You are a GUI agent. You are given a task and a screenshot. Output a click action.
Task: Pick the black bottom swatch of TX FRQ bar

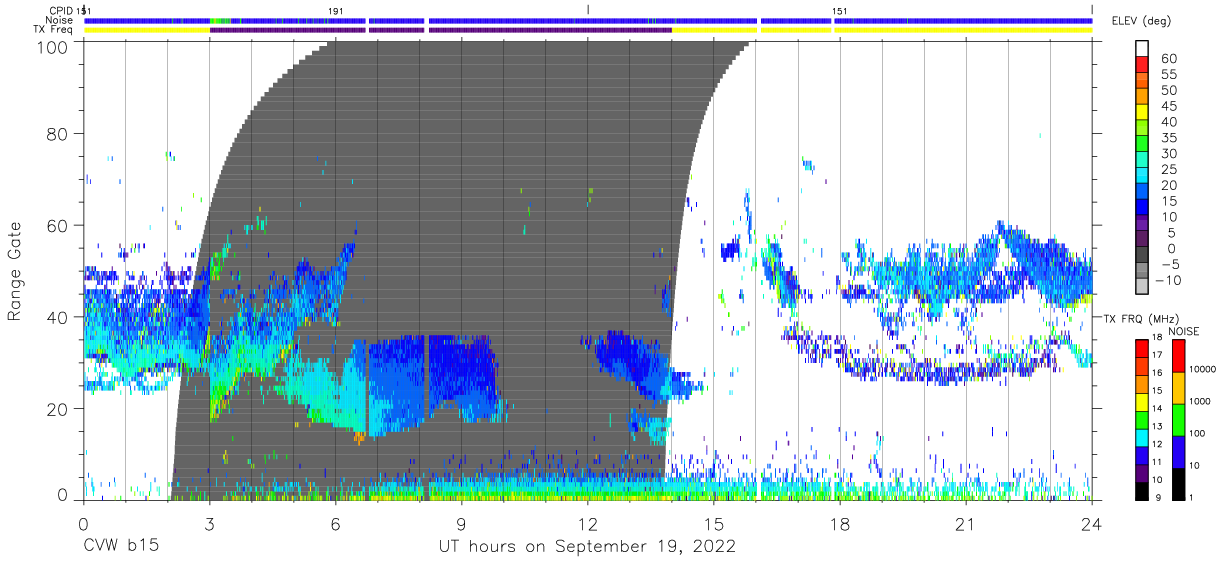pyautogui.click(x=1142, y=489)
